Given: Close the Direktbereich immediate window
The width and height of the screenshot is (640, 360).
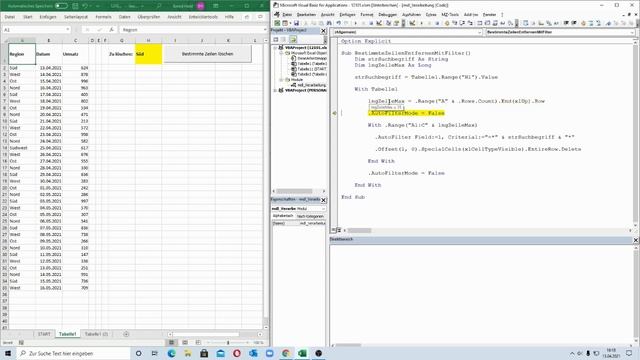Looking at the screenshot, I should coord(636,240).
